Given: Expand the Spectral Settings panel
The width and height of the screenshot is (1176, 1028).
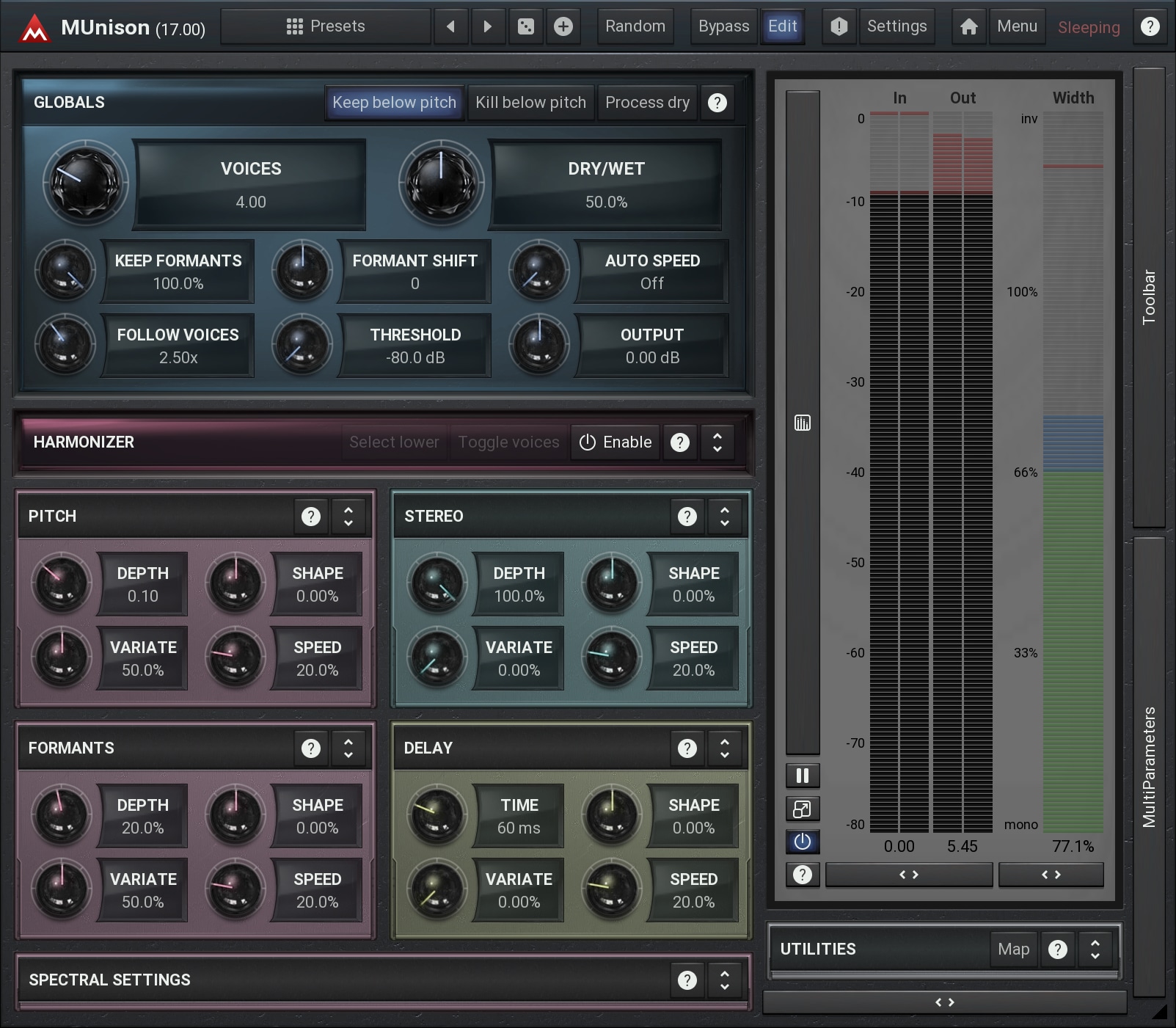Looking at the screenshot, I should 724,980.
